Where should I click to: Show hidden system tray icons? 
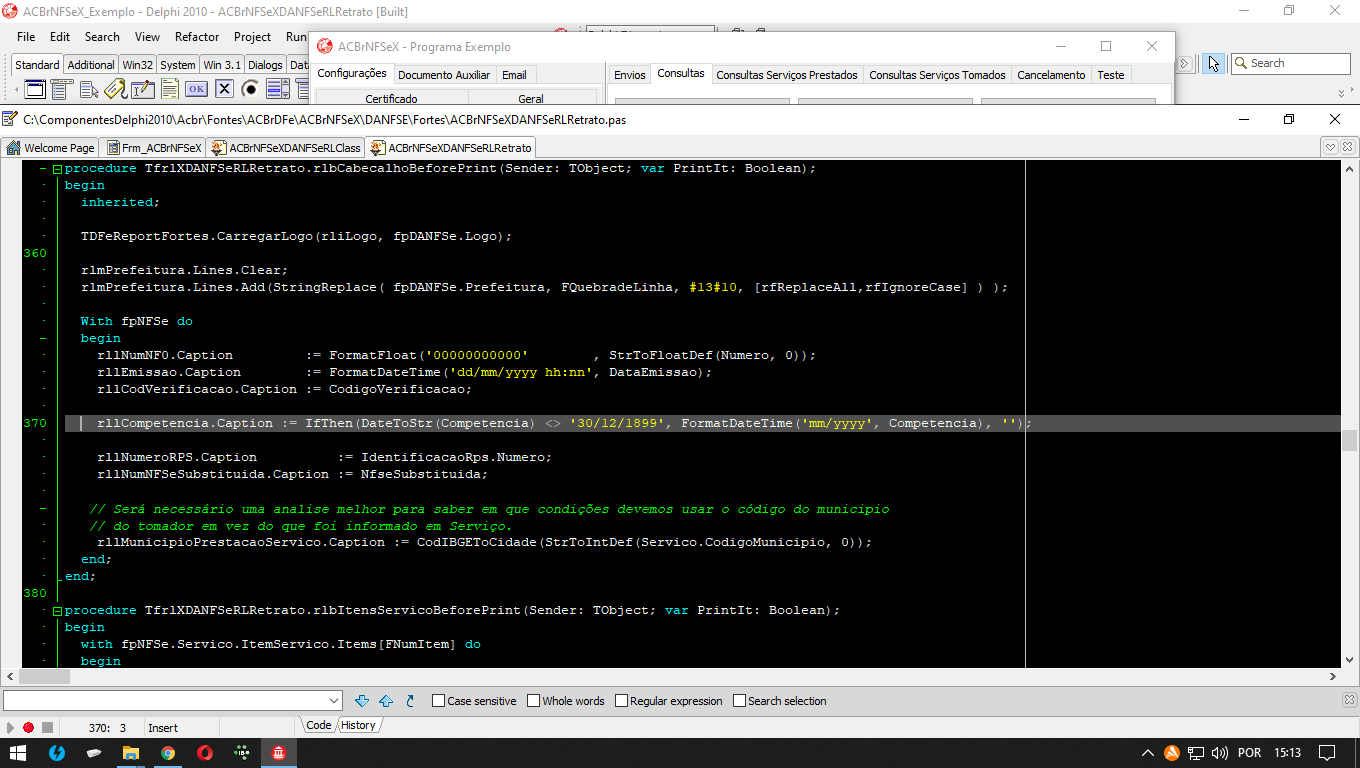click(1147, 752)
